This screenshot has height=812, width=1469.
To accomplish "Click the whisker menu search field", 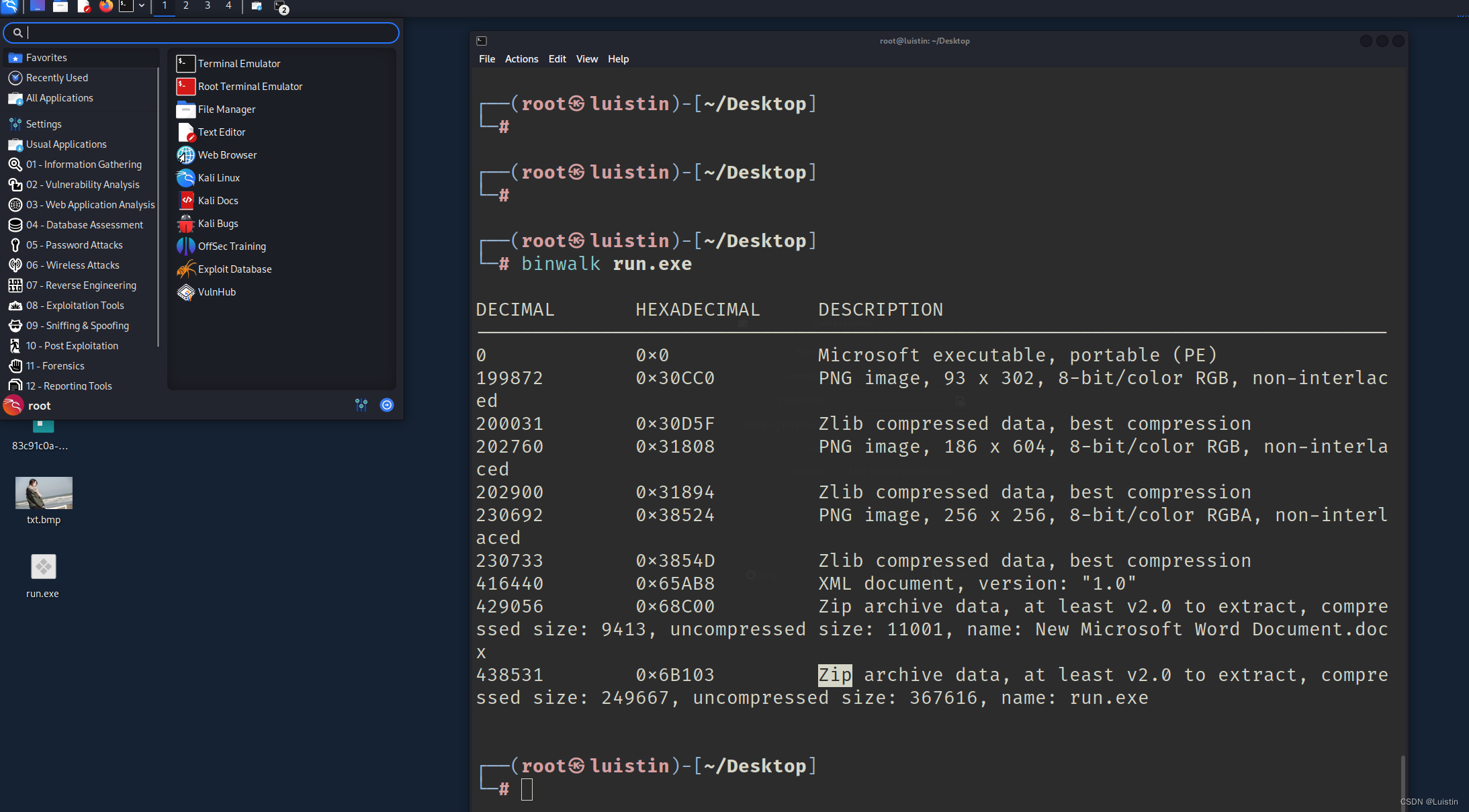I will tap(200, 32).
